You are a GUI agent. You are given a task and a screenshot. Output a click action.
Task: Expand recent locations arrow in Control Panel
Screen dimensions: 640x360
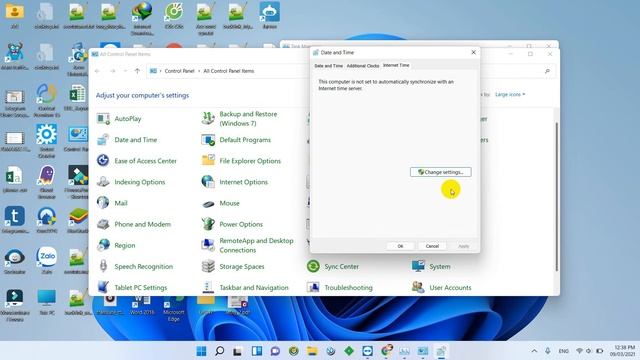125,71
